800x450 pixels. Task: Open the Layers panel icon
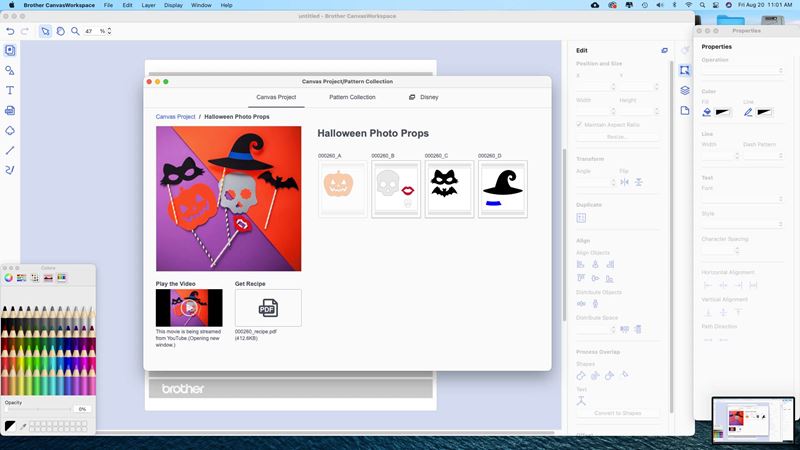click(x=685, y=90)
